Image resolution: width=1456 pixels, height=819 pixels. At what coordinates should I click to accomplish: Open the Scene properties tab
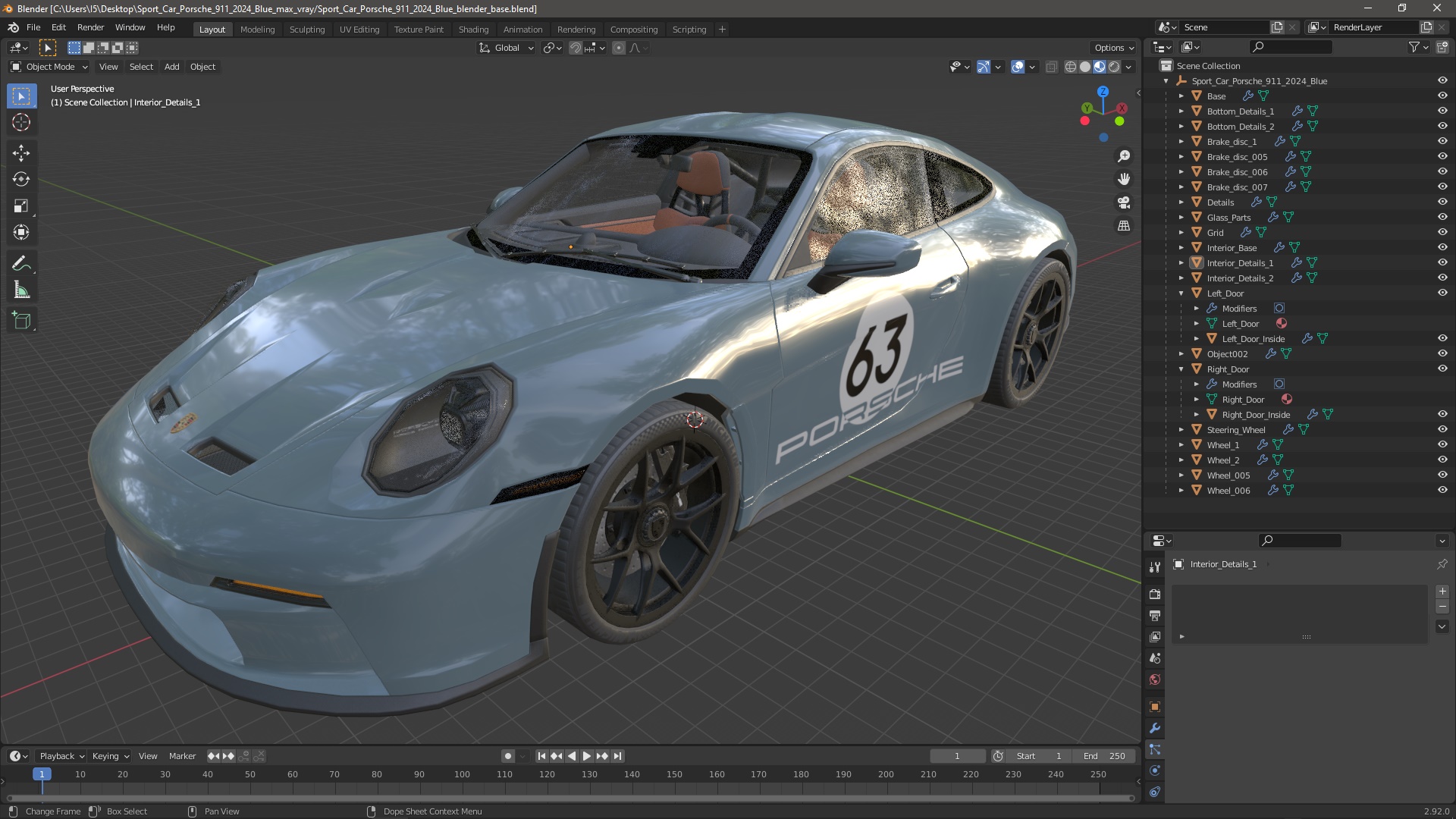coord(1155,658)
